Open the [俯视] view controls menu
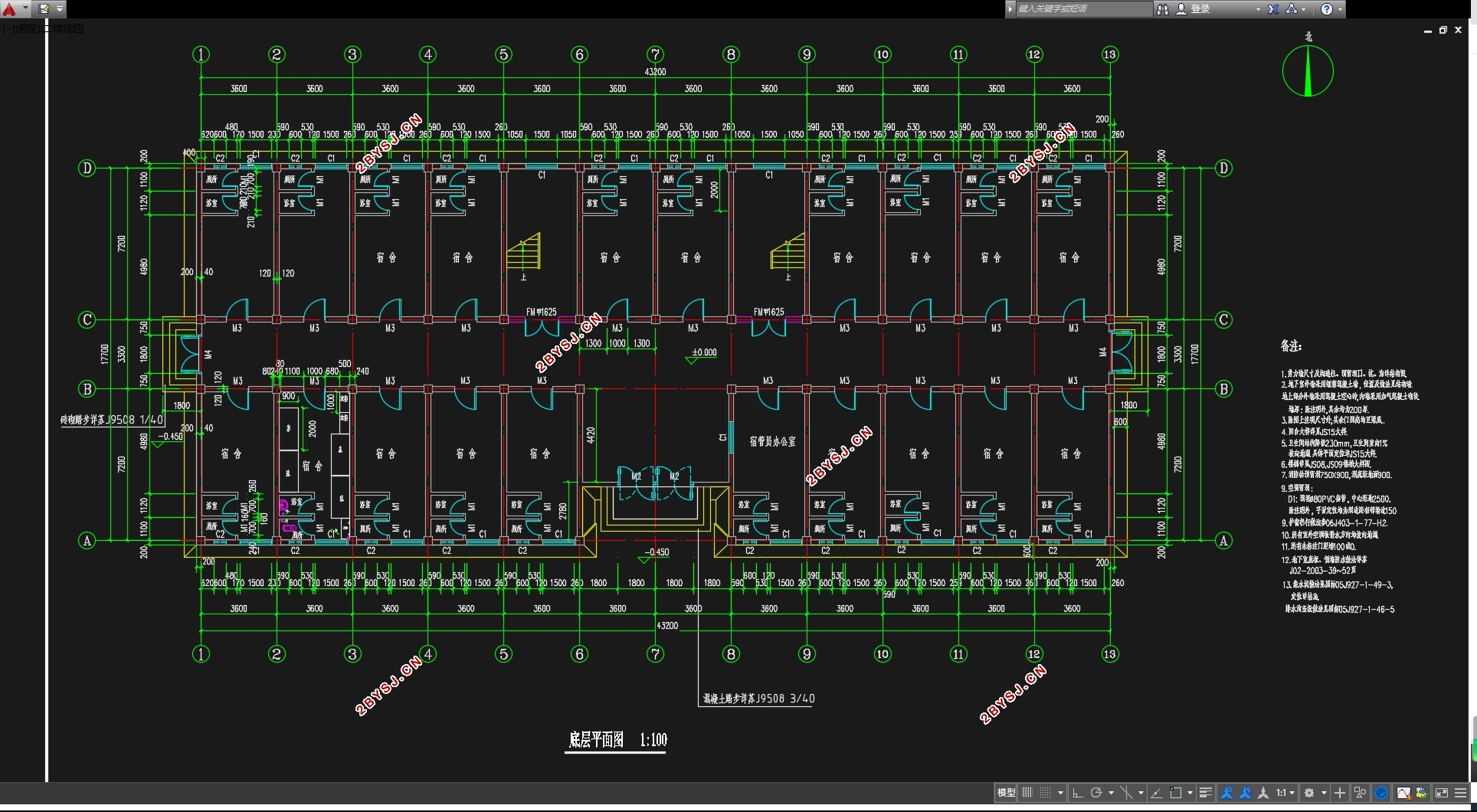The width and height of the screenshot is (1477, 812). pyautogui.click(x=27, y=28)
